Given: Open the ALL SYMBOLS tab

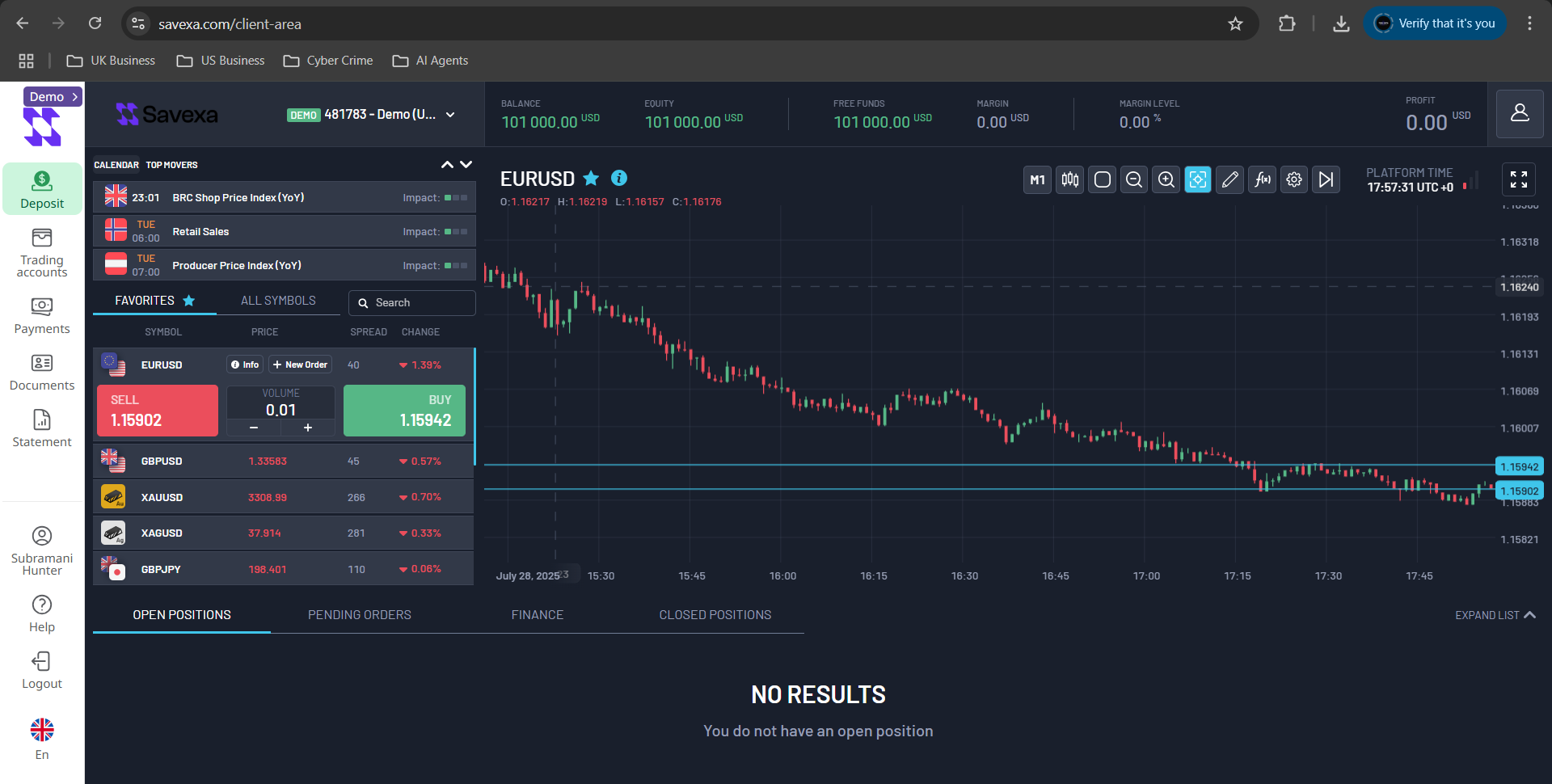Looking at the screenshot, I should pyautogui.click(x=277, y=300).
